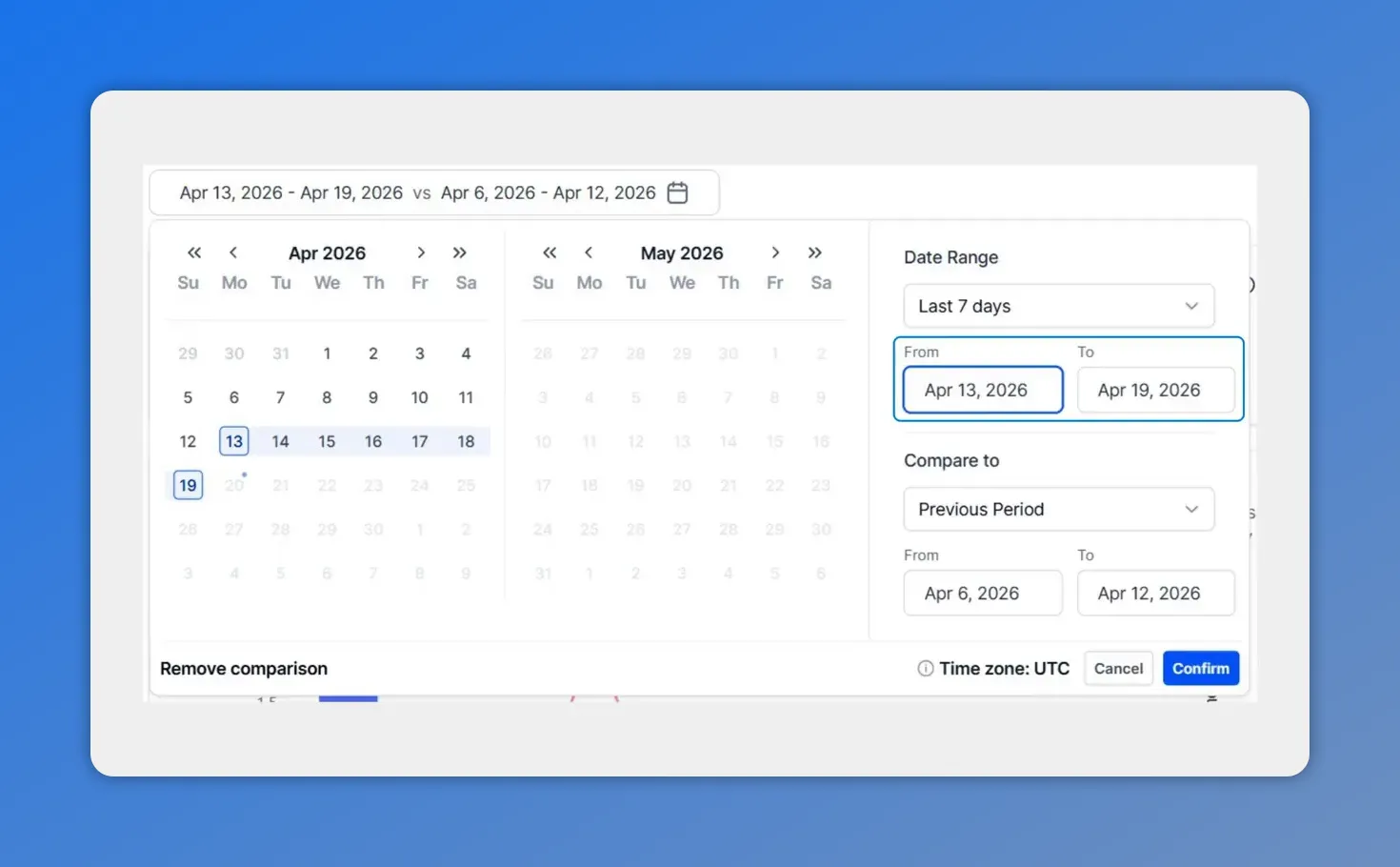The image size is (1400, 867).
Task: Open the calendar icon in the date summary bar
Action: click(677, 192)
